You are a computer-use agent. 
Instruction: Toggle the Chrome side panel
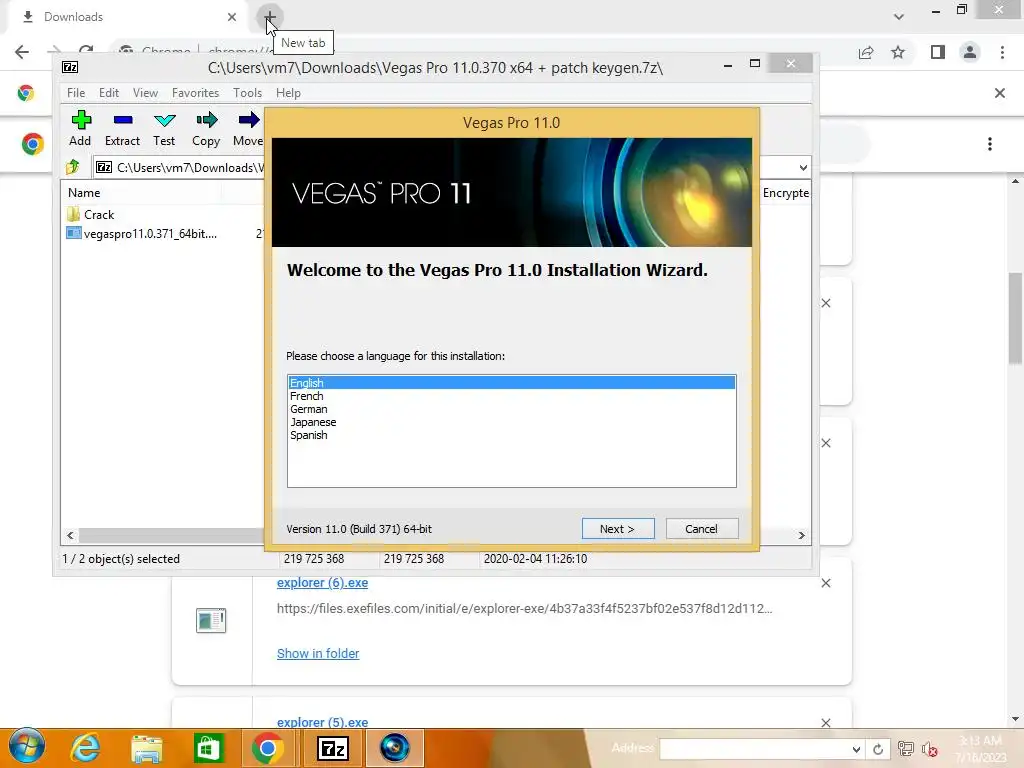[938, 52]
